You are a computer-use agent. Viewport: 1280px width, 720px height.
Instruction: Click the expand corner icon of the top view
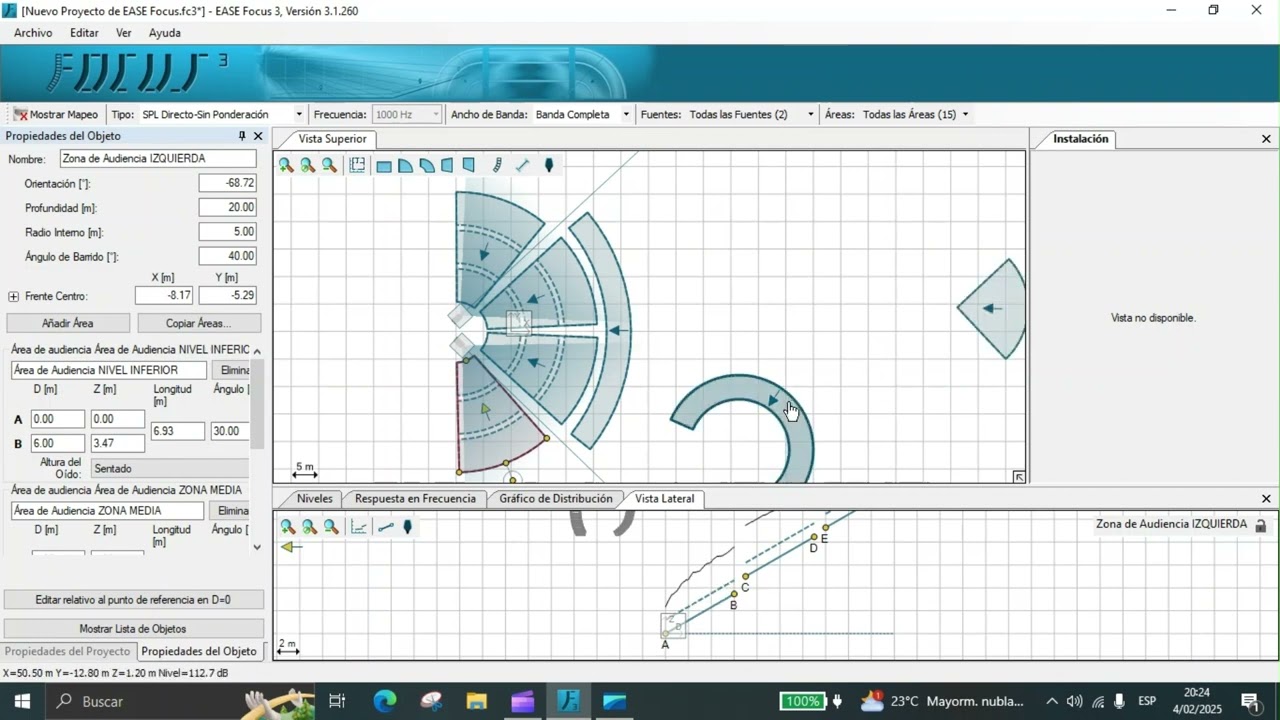[1018, 477]
